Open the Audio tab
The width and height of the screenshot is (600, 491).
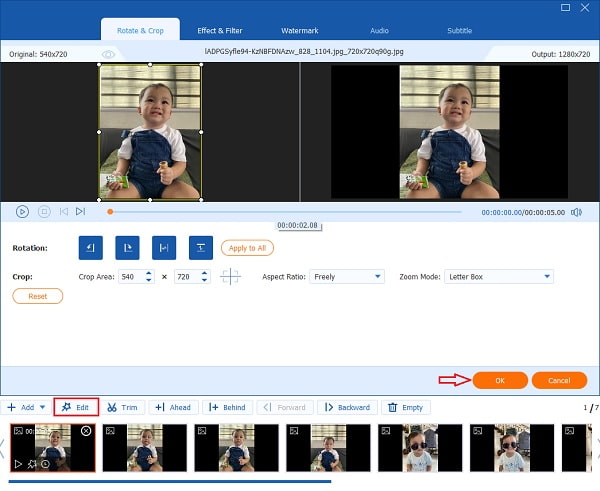pos(379,31)
